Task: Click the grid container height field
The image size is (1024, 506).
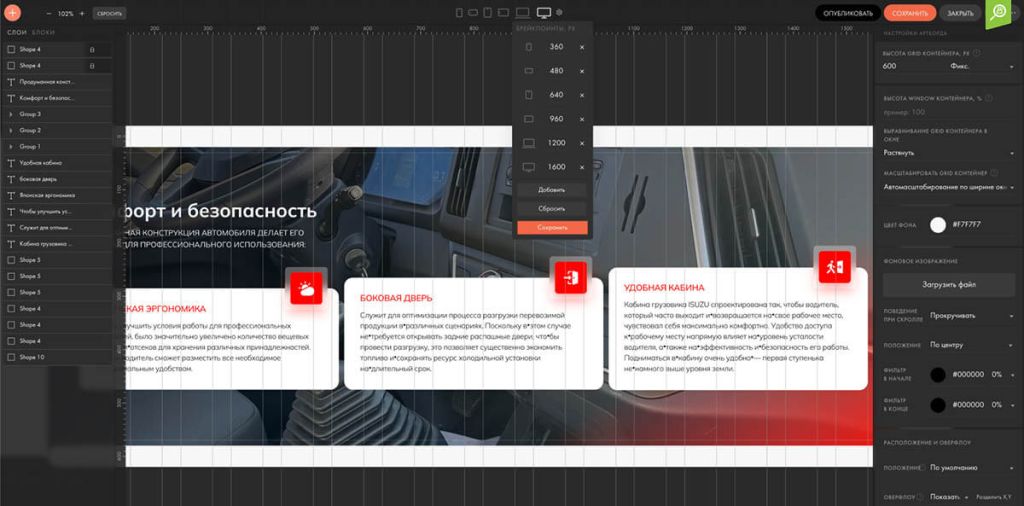Action: (x=910, y=66)
